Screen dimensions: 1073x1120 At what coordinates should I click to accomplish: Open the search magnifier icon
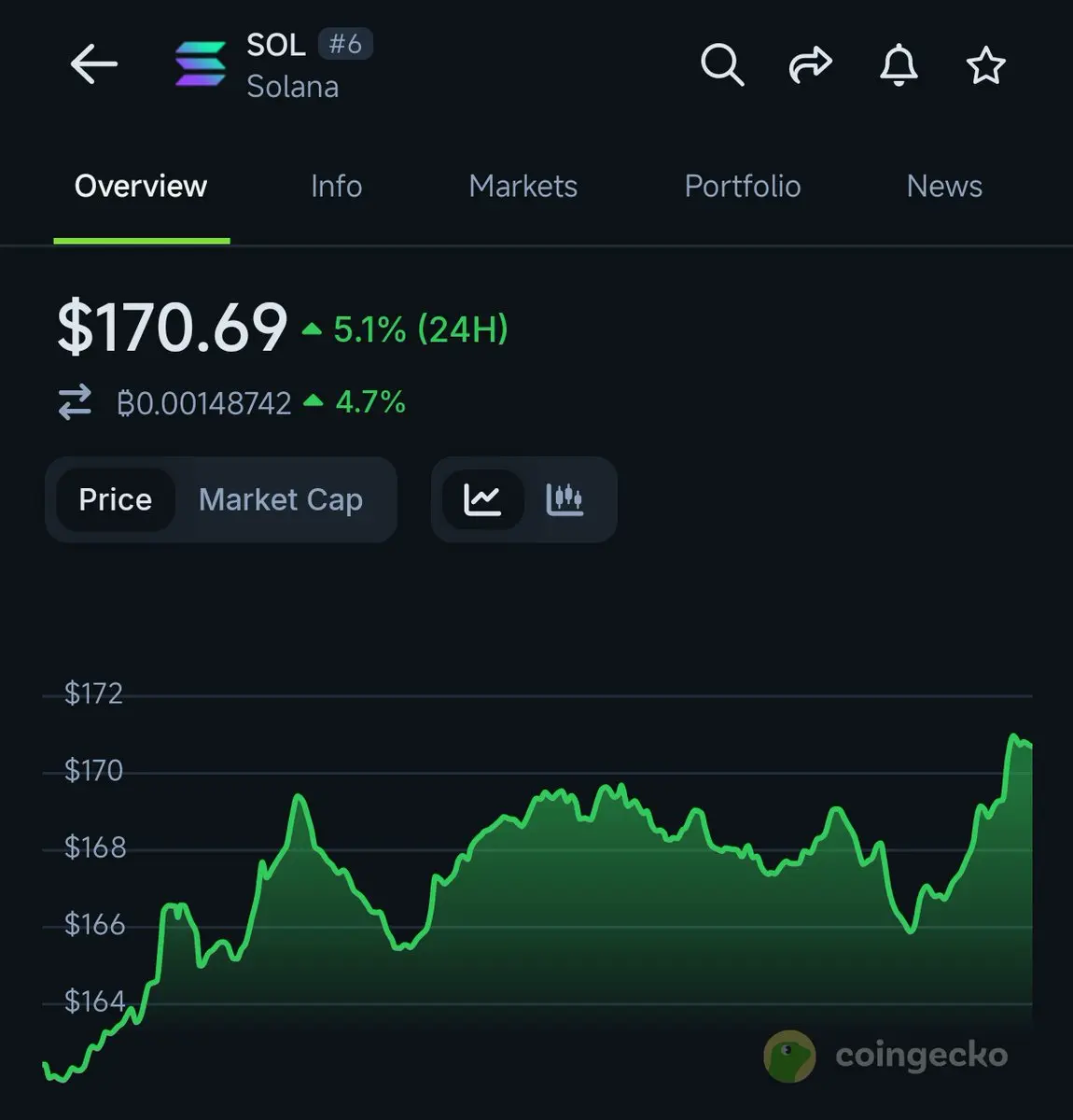722,65
